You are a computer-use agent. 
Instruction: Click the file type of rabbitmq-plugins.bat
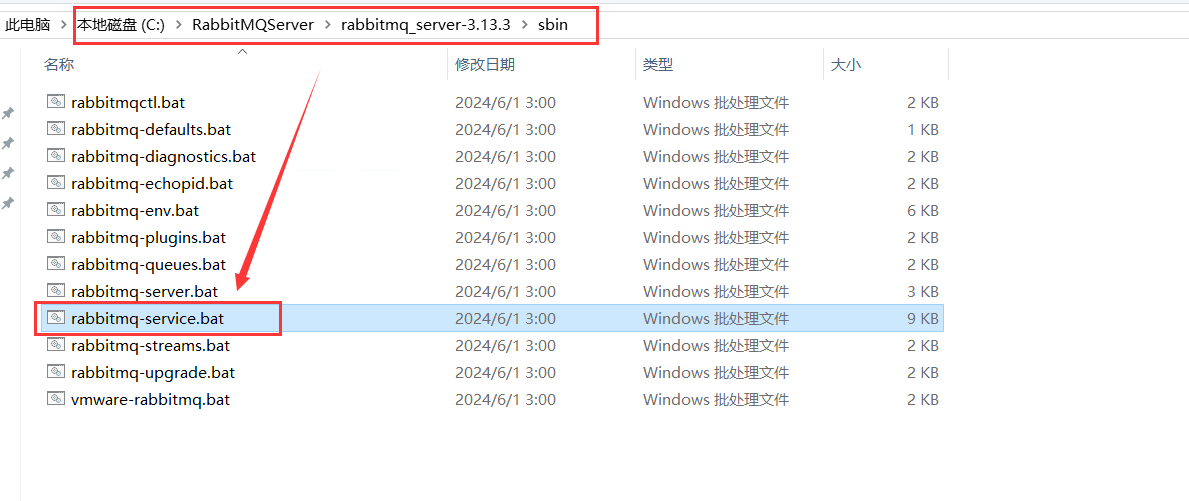(716, 238)
